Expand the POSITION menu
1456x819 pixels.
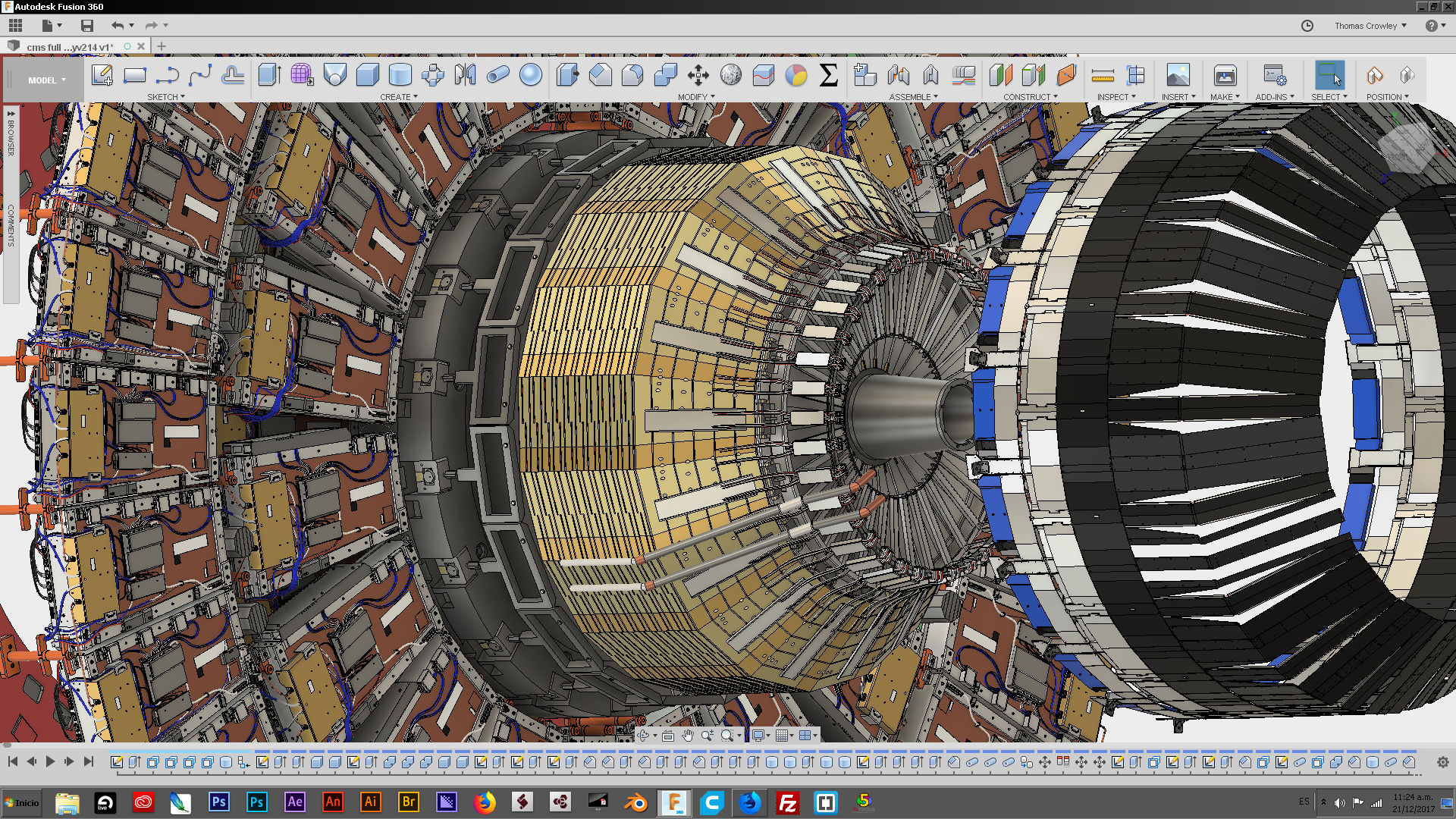(1388, 97)
